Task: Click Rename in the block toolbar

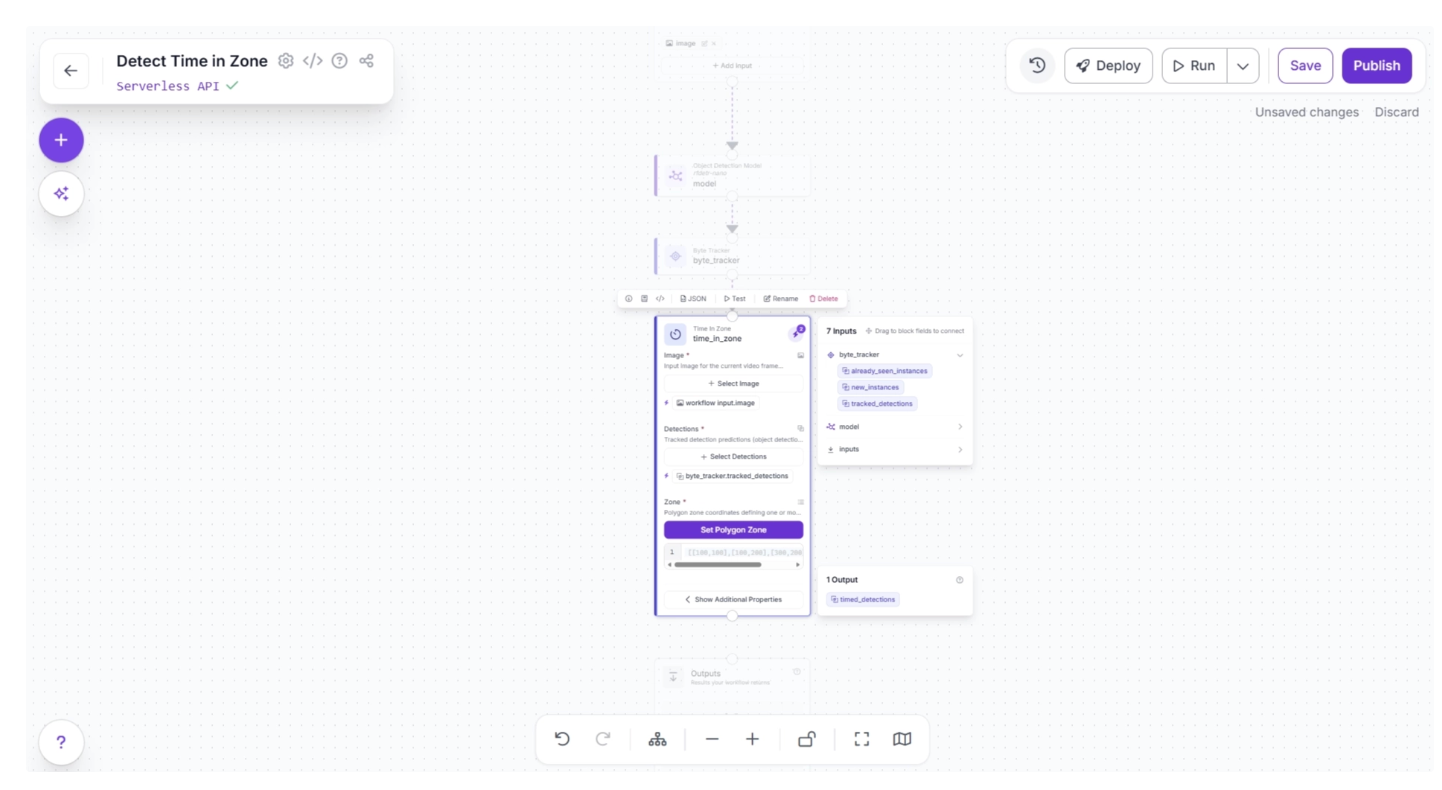Action: [x=781, y=299]
